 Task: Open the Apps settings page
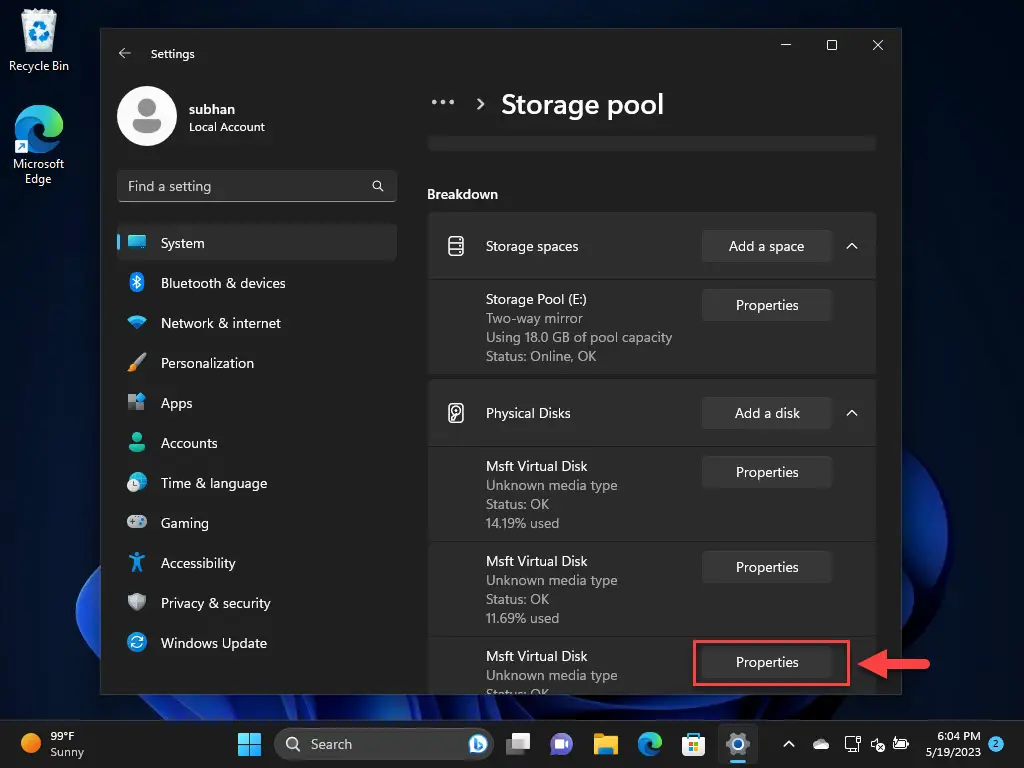(x=176, y=403)
